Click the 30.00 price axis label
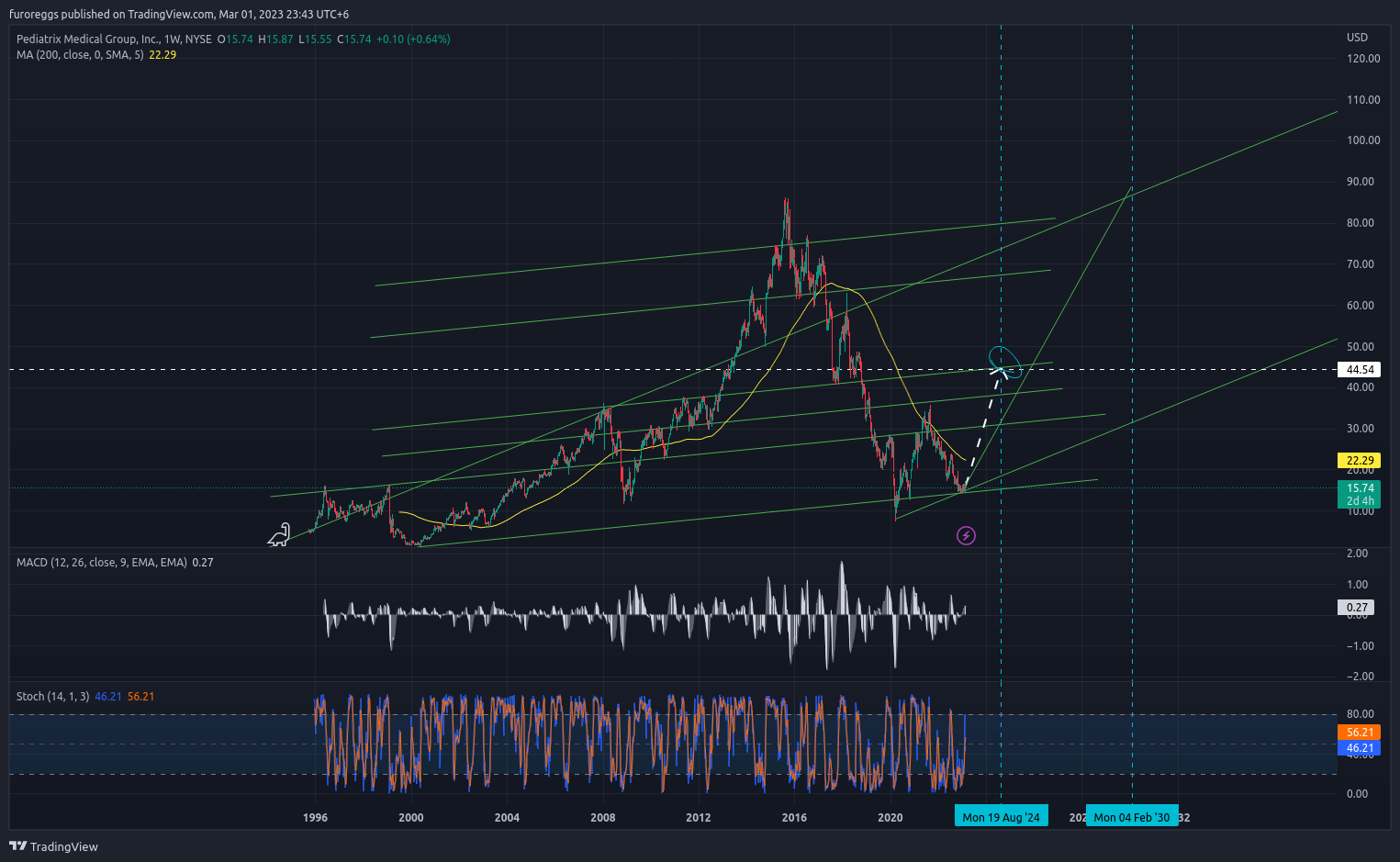 pos(1361,429)
